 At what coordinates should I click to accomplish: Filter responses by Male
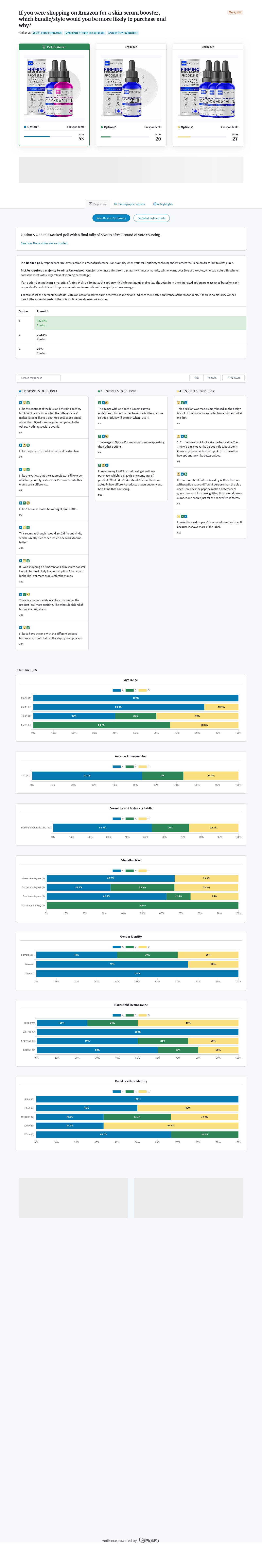coord(196,377)
